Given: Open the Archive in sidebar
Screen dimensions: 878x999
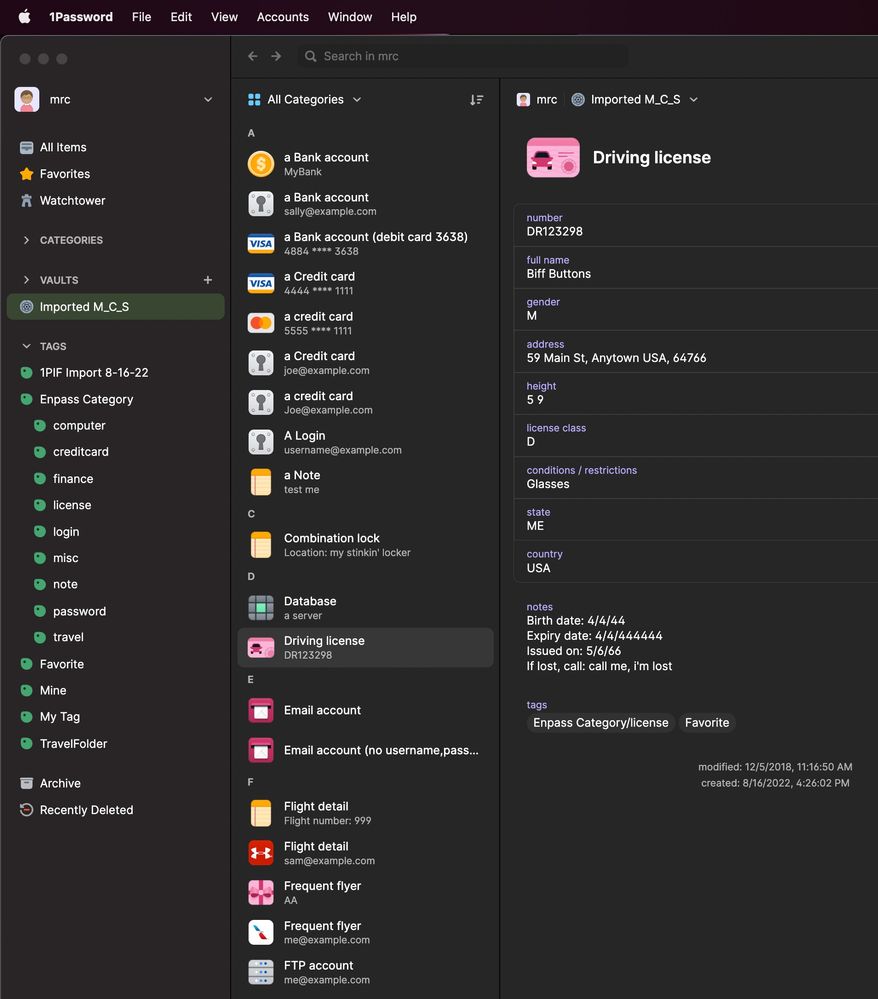Looking at the screenshot, I should (60, 783).
